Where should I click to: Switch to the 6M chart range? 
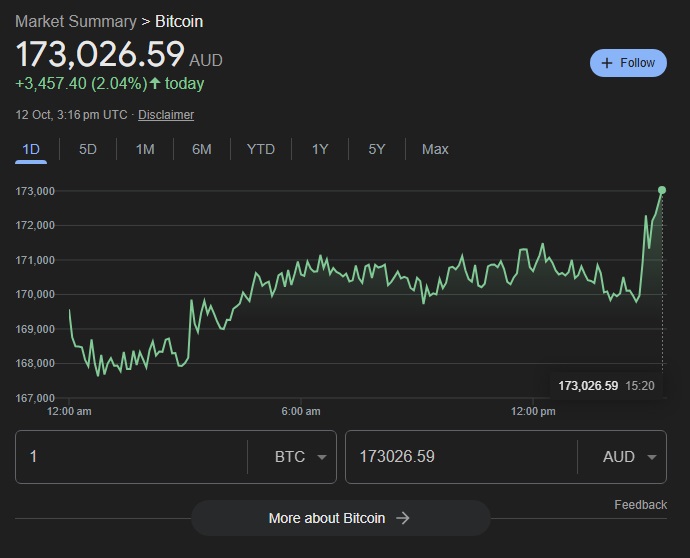coord(202,149)
